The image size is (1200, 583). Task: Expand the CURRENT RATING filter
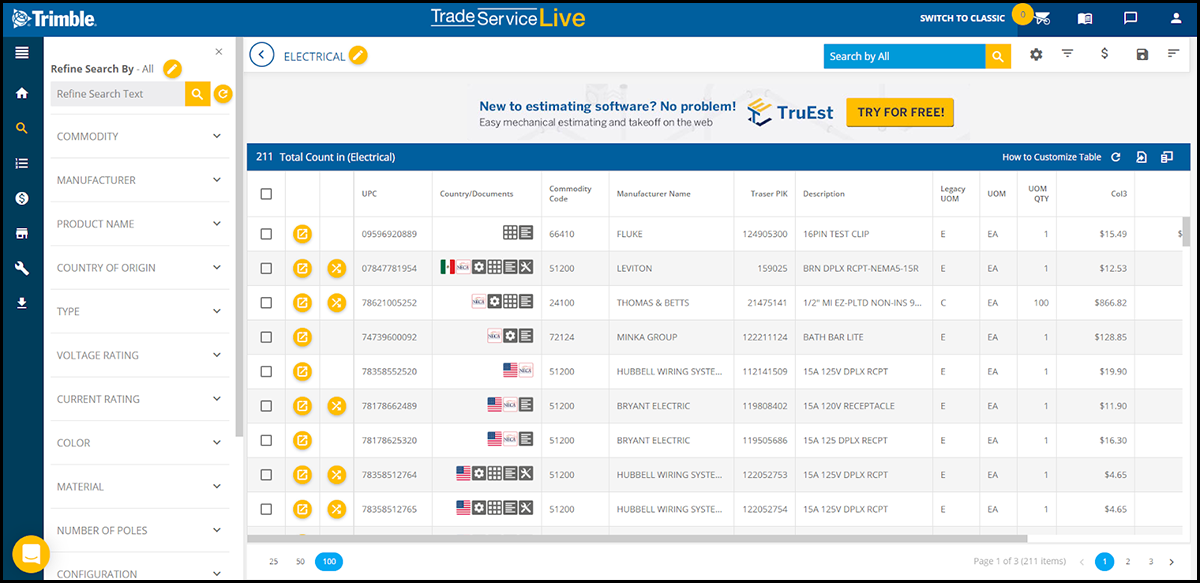(140, 399)
